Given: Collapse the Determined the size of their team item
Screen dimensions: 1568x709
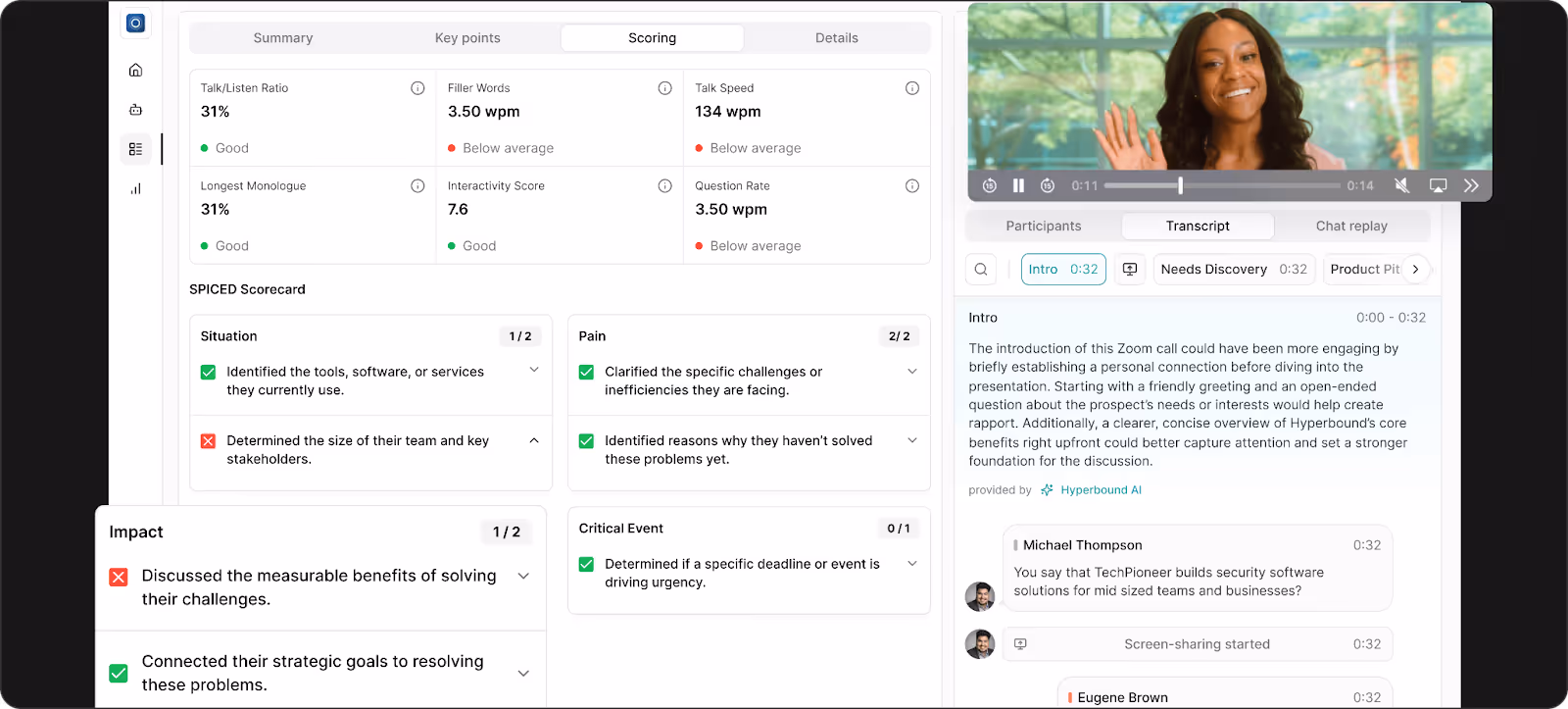Looking at the screenshot, I should [x=534, y=440].
